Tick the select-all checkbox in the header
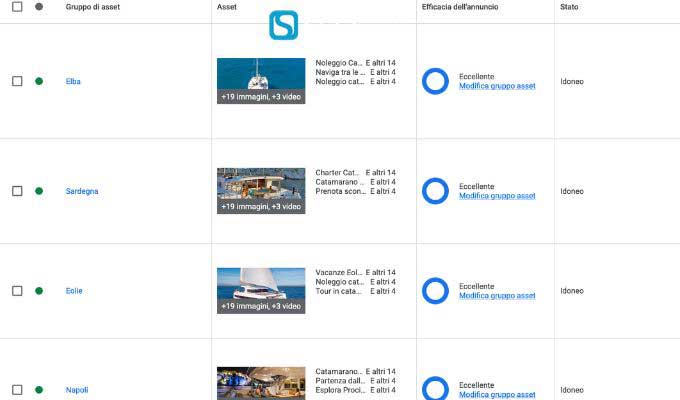Image resolution: width=680 pixels, height=400 pixels. [17, 7]
